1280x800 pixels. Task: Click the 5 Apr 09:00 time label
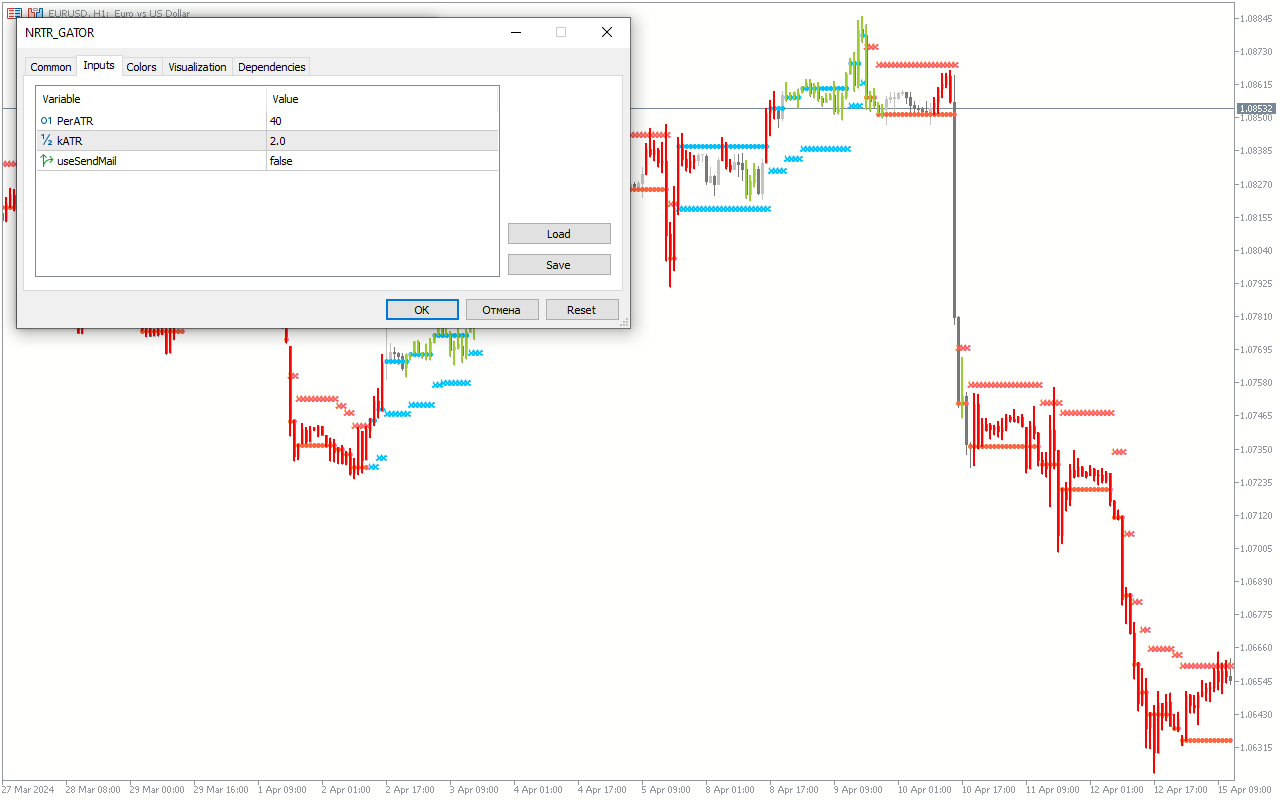pos(664,790)
